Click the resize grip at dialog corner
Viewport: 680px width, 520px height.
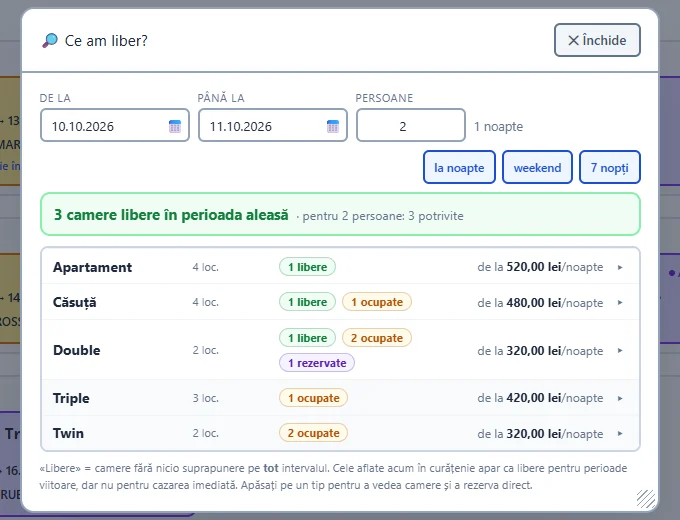[646, 498]
